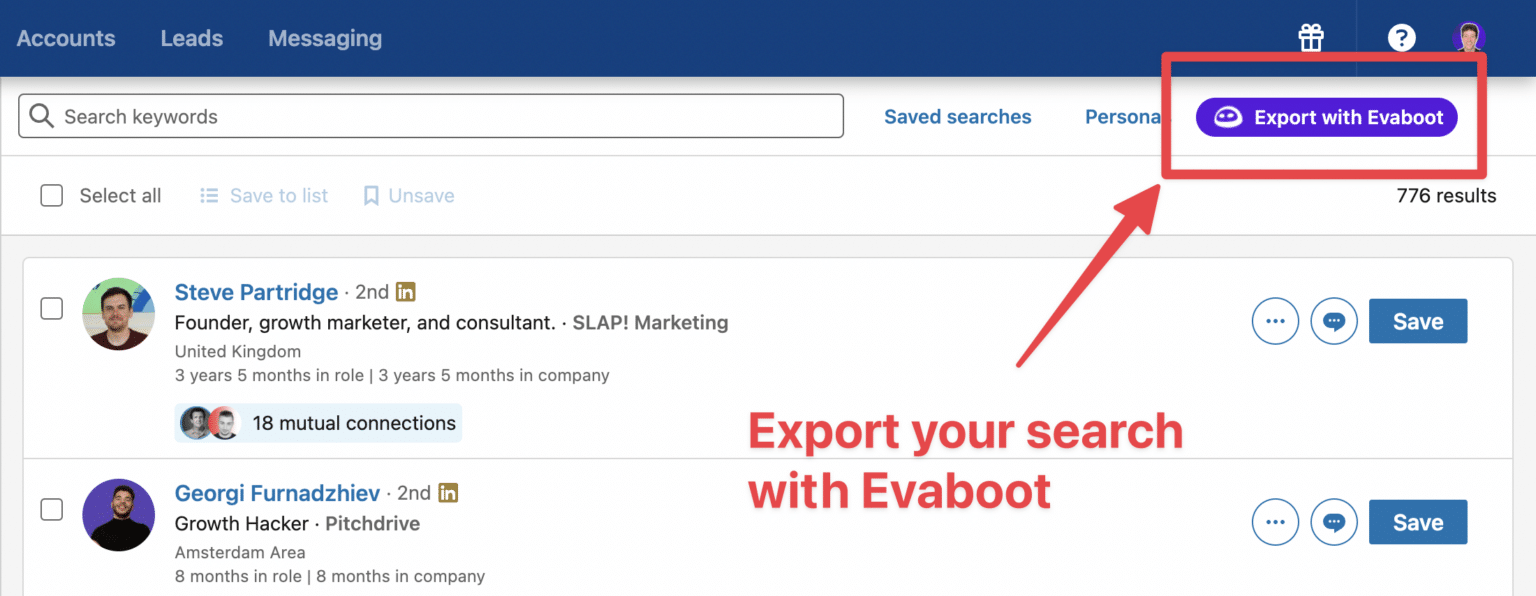Click the search magnifying glass icon
Viewport: 1536px width, 596px height.
[x=41, y=116]
